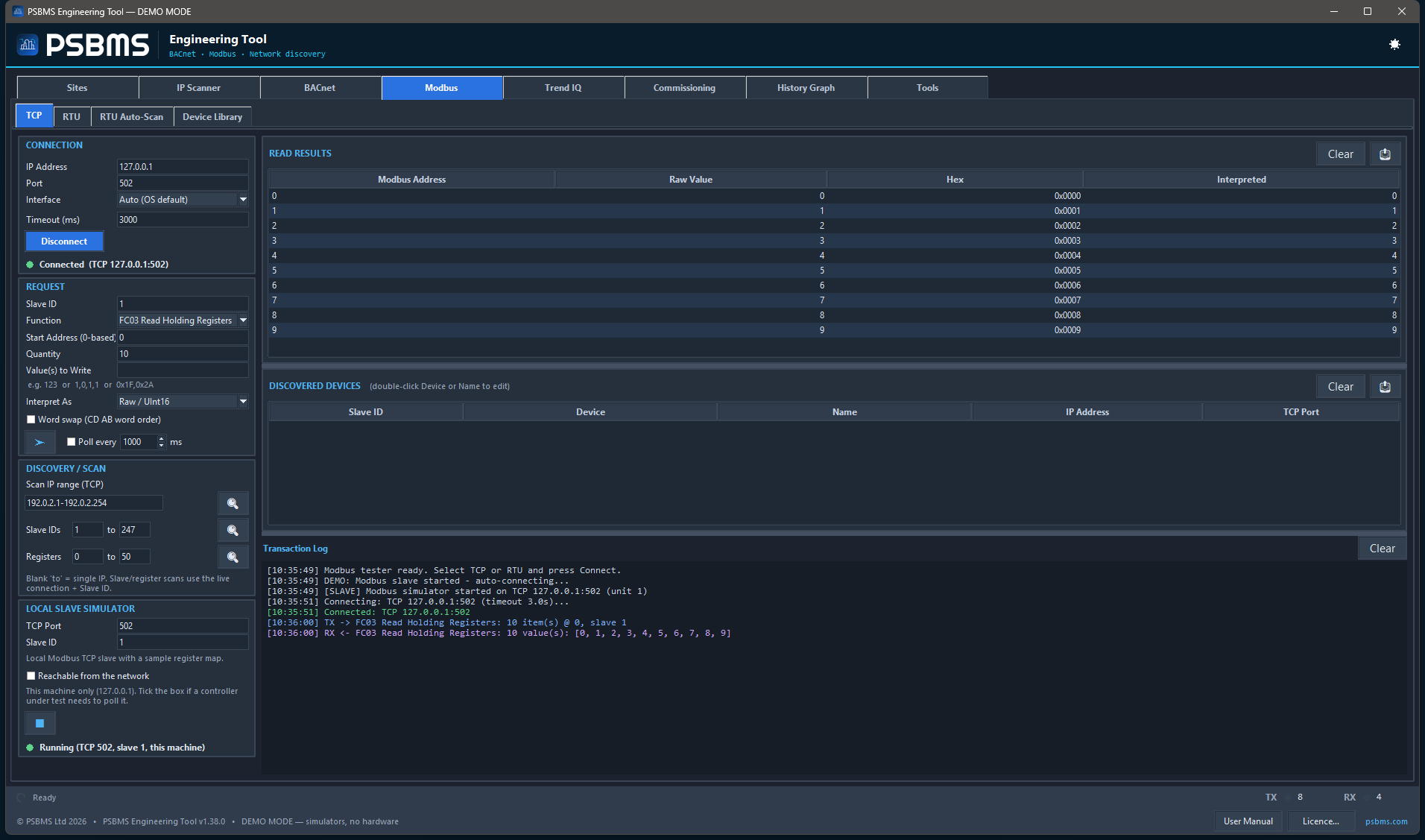This screenshot has width=1425, height=840.
Task: Open the User Manual
Action: 1248,821
